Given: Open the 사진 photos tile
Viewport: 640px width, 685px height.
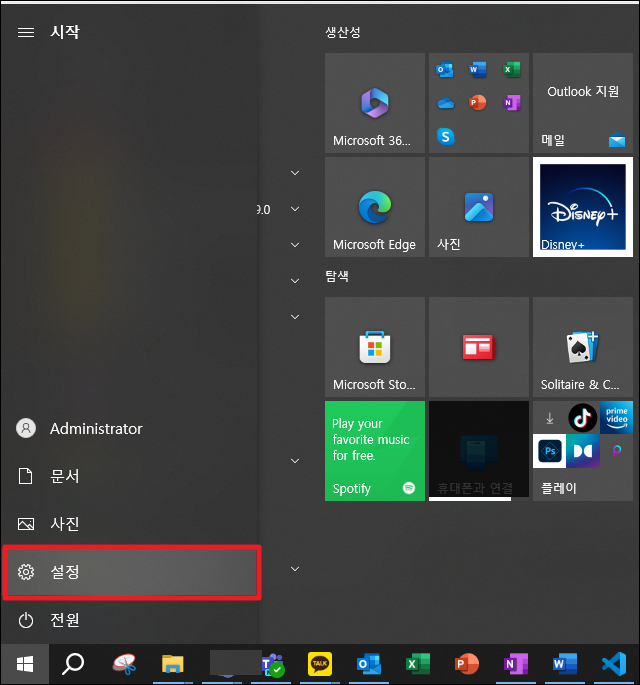Looking at the screenshot, I should tap(479, 207).
